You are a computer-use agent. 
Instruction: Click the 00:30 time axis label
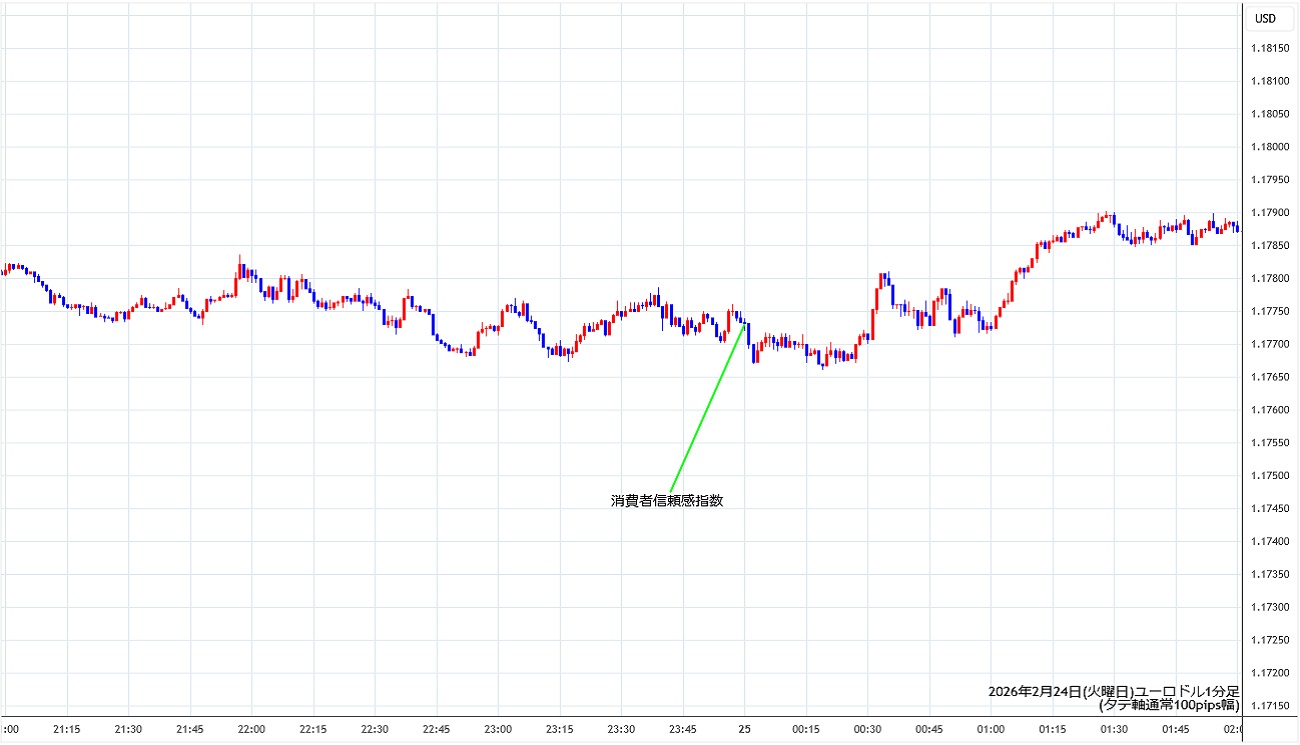tap(868, 729)
